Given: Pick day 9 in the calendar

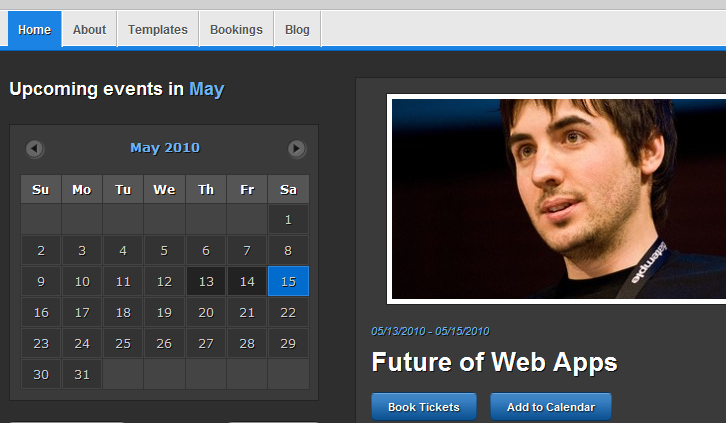Looking at the screenshot, I should coord(41,281).
